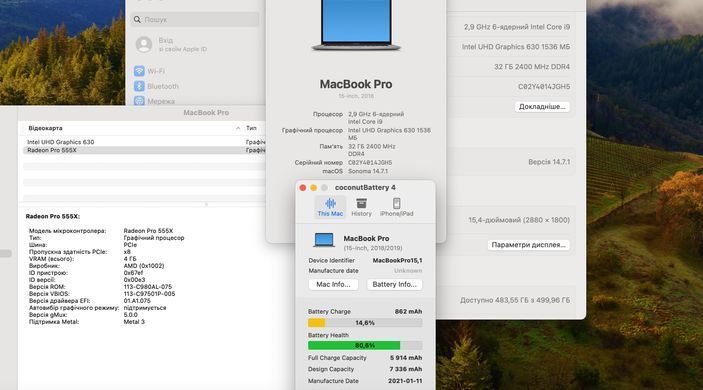The height and width of the screenshot is (390, 703).
Task: Click the sort arrow in Відеокарта header
Action: pos(238,128)
